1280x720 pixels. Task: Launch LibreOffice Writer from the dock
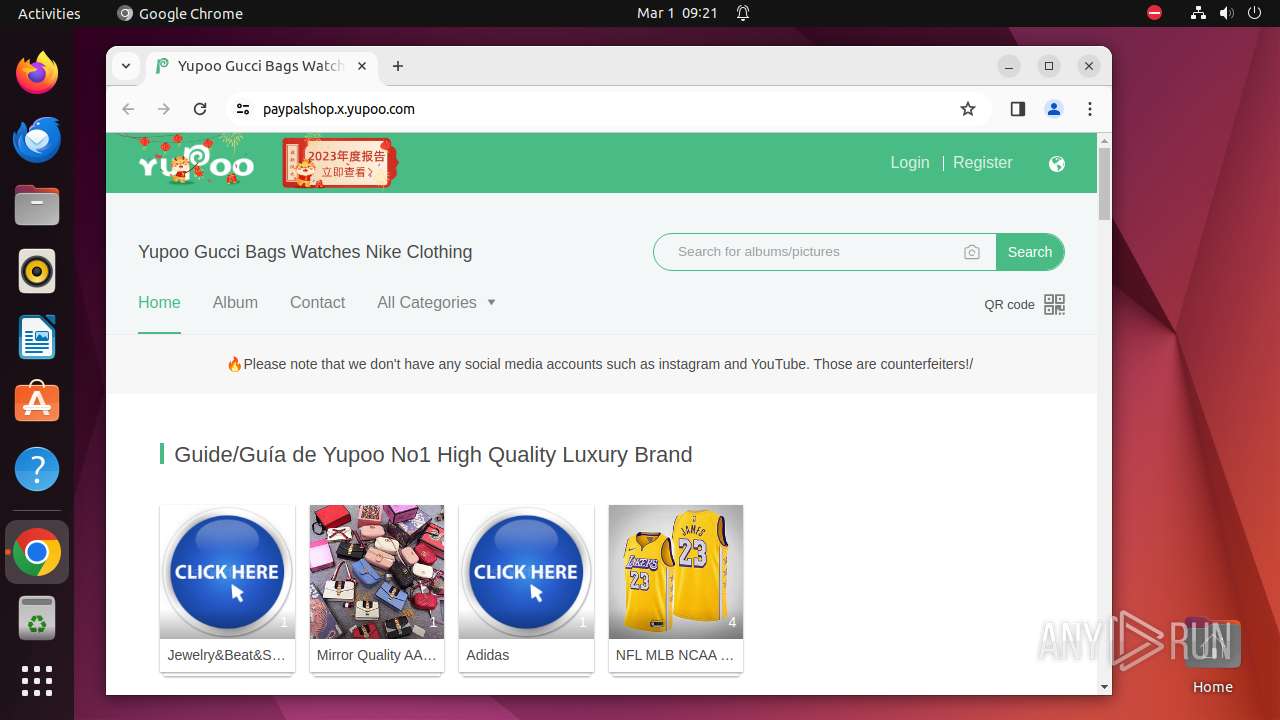click(37, 337)
